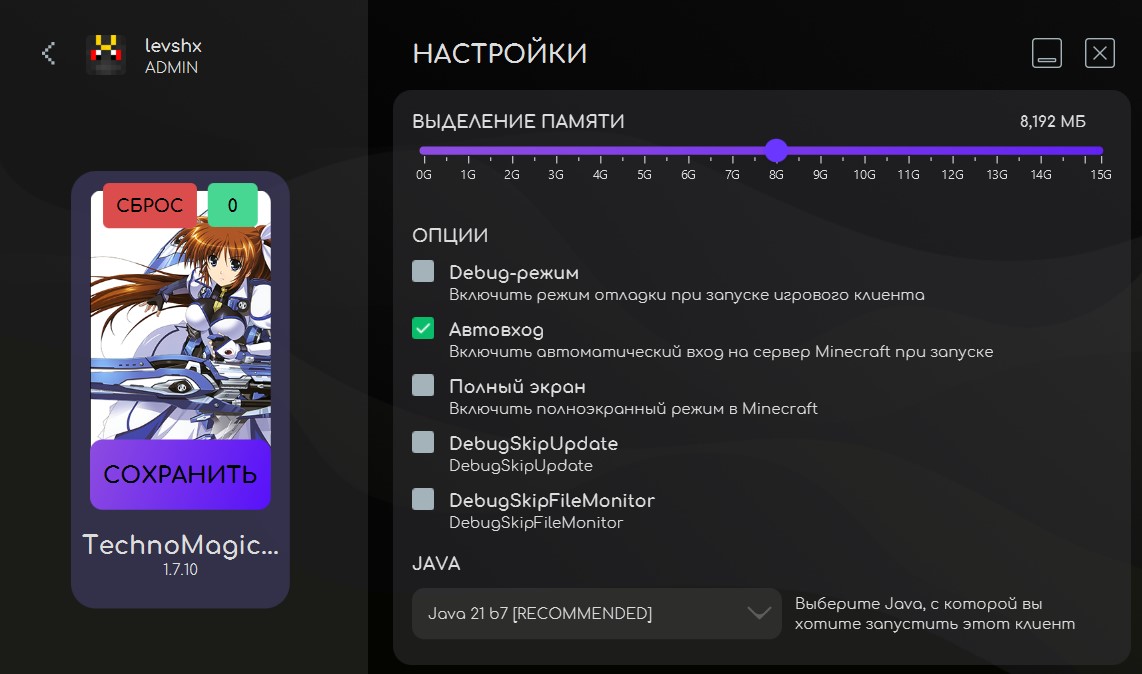Click the close window icon
The image size is (1142, 674).
tap(1099, 53)
